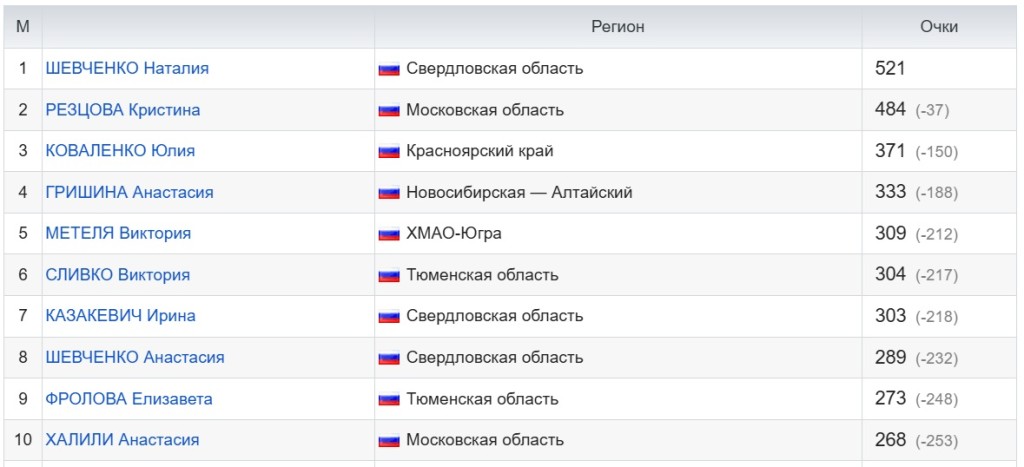The height and width of the screenshot is (467, 1024).
Task: Click Тюменская область in row 6
Action: (x=482, y=275)
